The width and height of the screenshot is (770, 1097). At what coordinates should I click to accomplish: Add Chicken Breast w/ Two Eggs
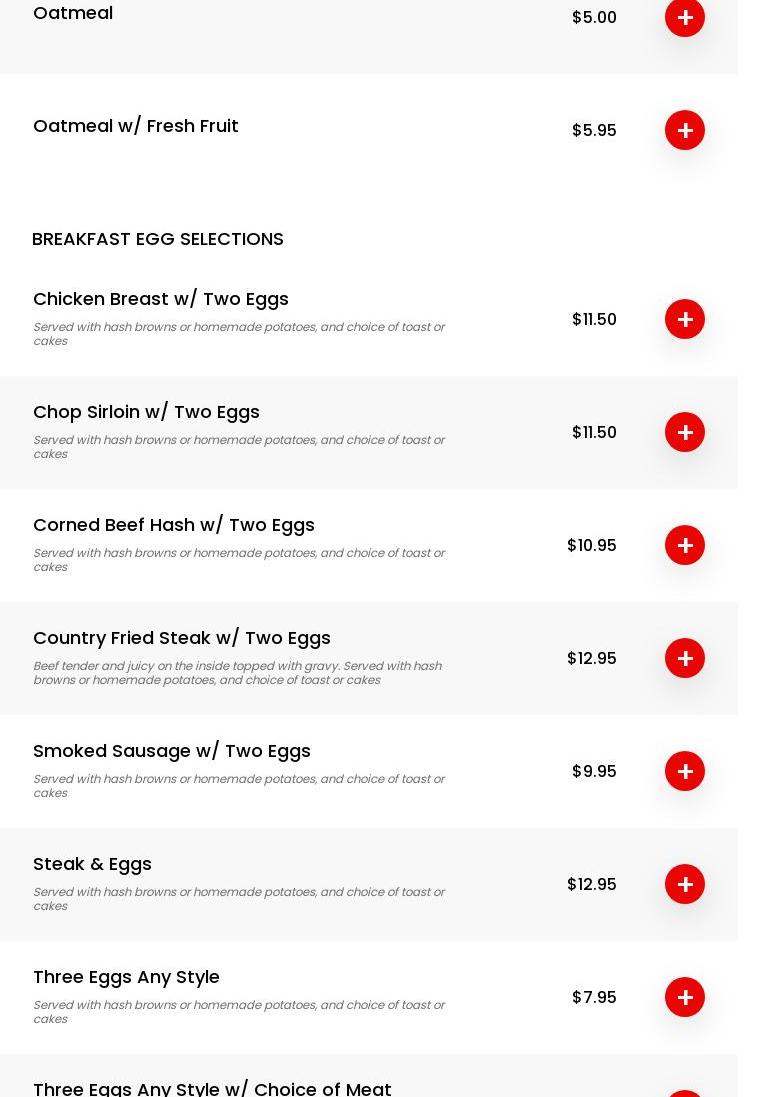tap(685, 319)
